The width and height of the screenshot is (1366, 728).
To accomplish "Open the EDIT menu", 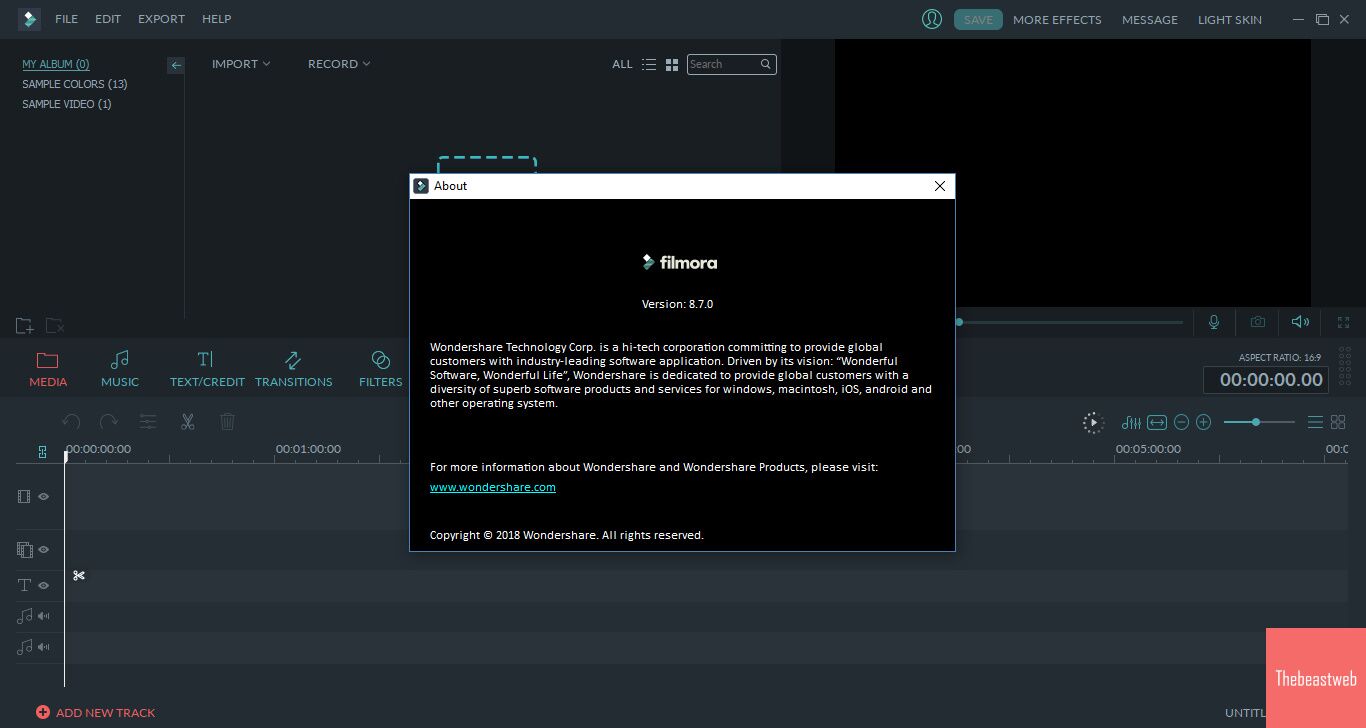I will point(108,19).
